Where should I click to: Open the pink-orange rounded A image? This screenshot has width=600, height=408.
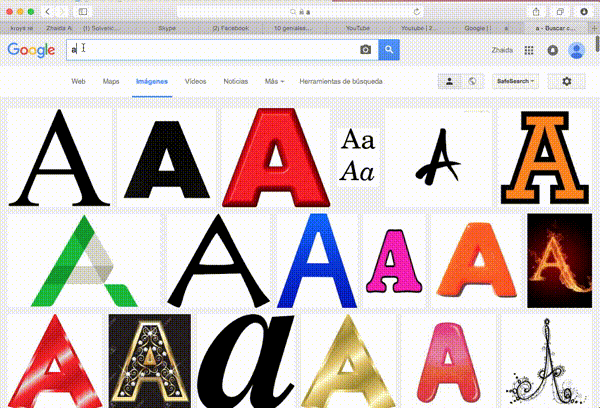(448, 361)
